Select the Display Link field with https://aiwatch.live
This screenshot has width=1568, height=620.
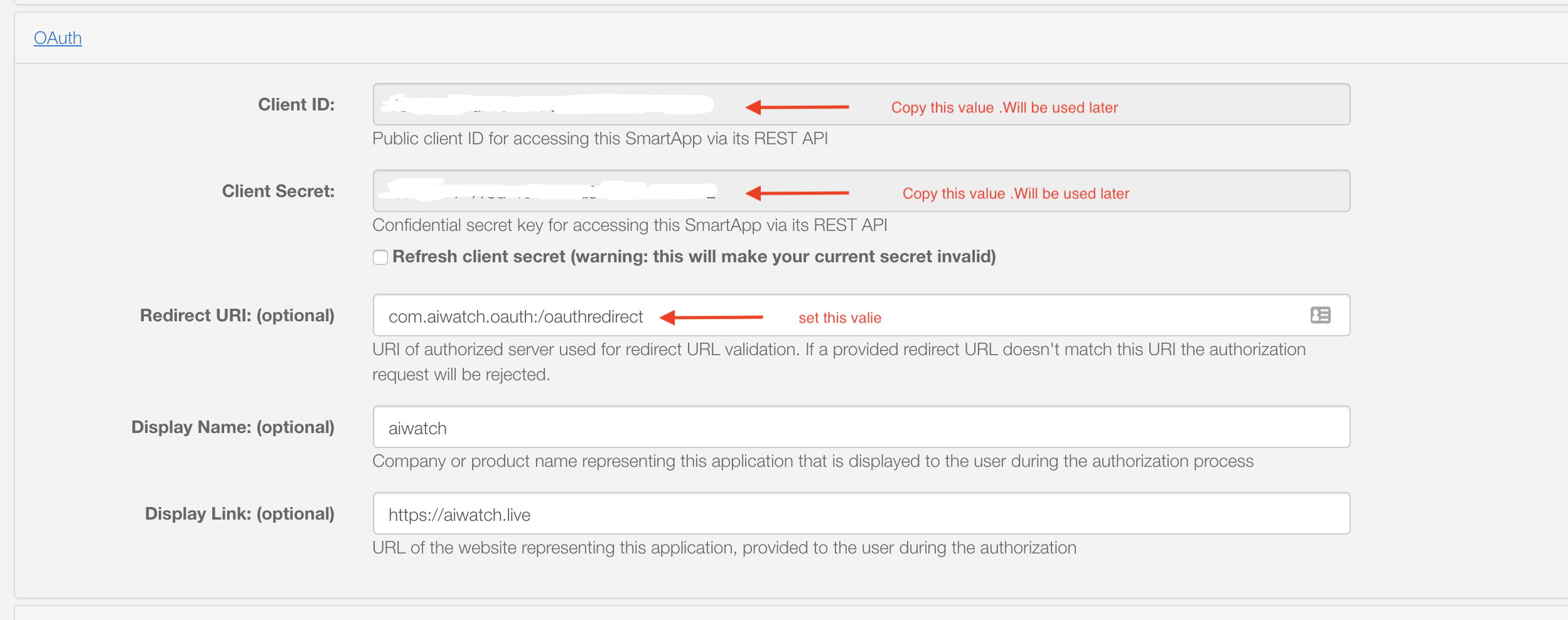click(x=860, y=514)
